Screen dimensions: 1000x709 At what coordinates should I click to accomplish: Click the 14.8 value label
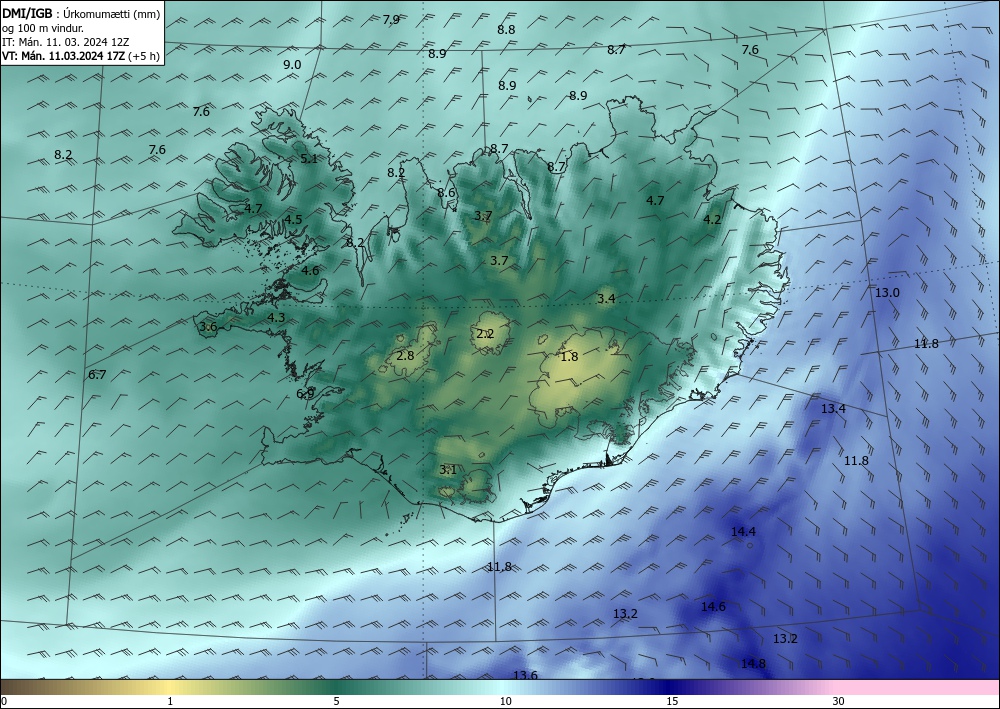pos(753,664)
